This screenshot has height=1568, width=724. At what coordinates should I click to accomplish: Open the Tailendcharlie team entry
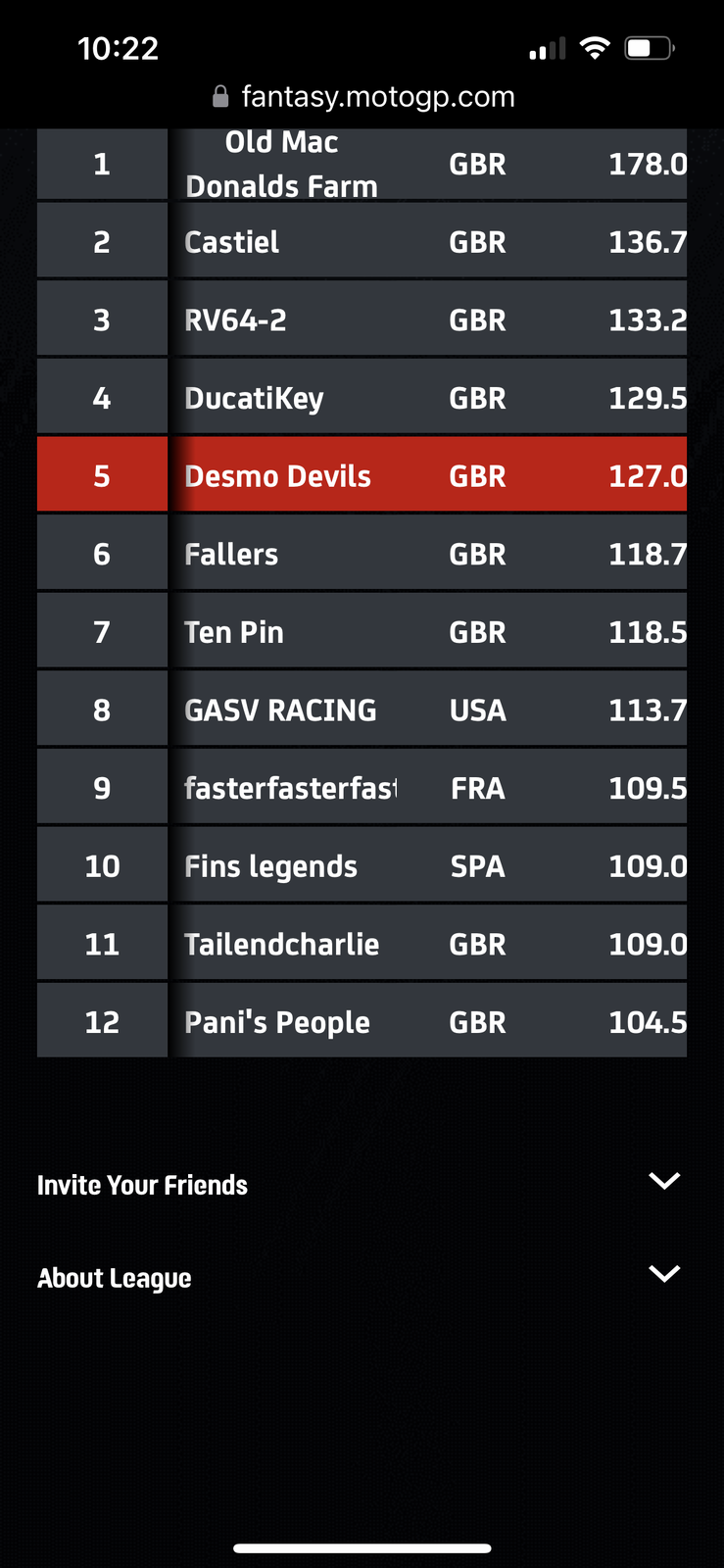362,944
